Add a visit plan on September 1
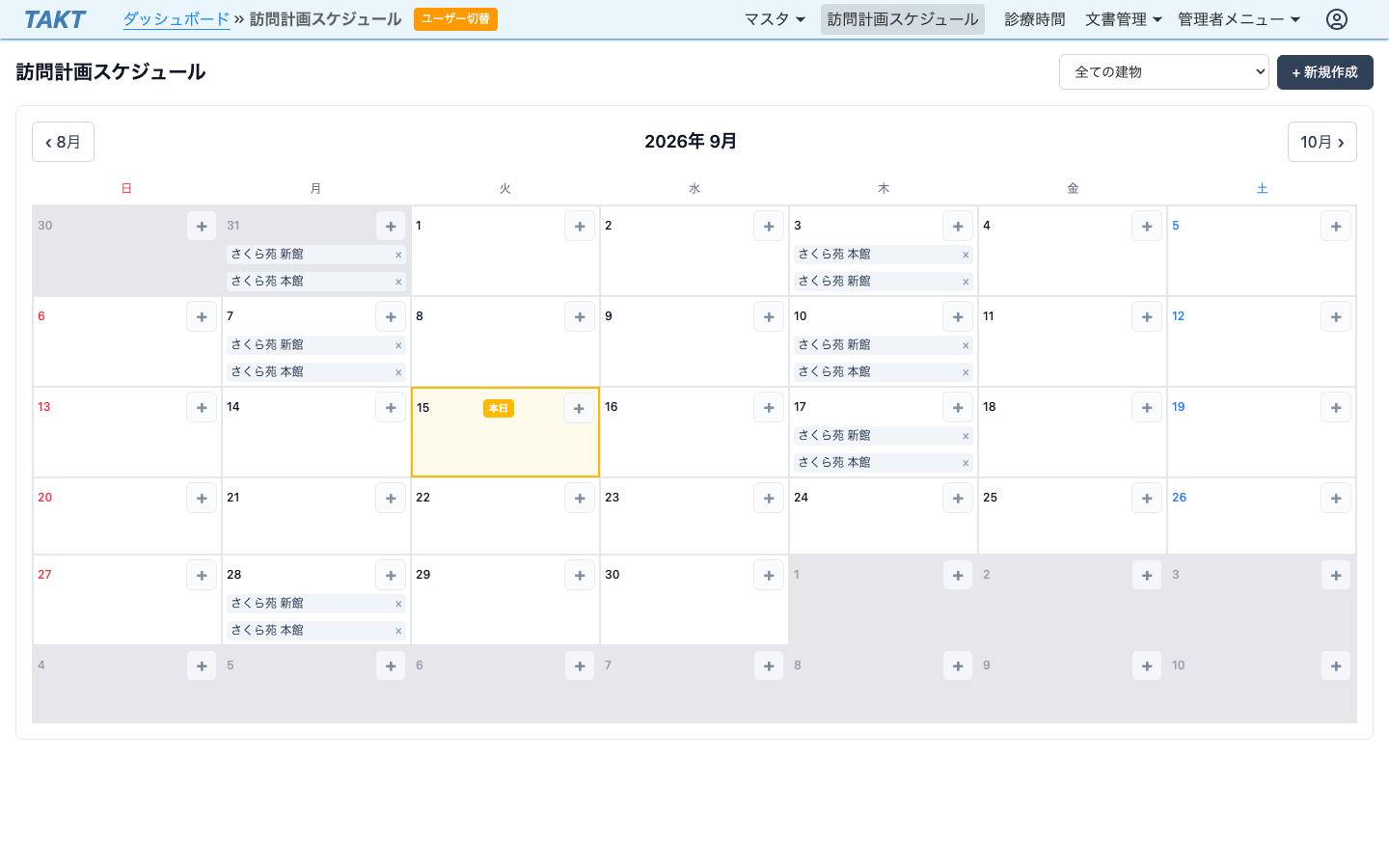1389x868 pixels. pos(580,226)
